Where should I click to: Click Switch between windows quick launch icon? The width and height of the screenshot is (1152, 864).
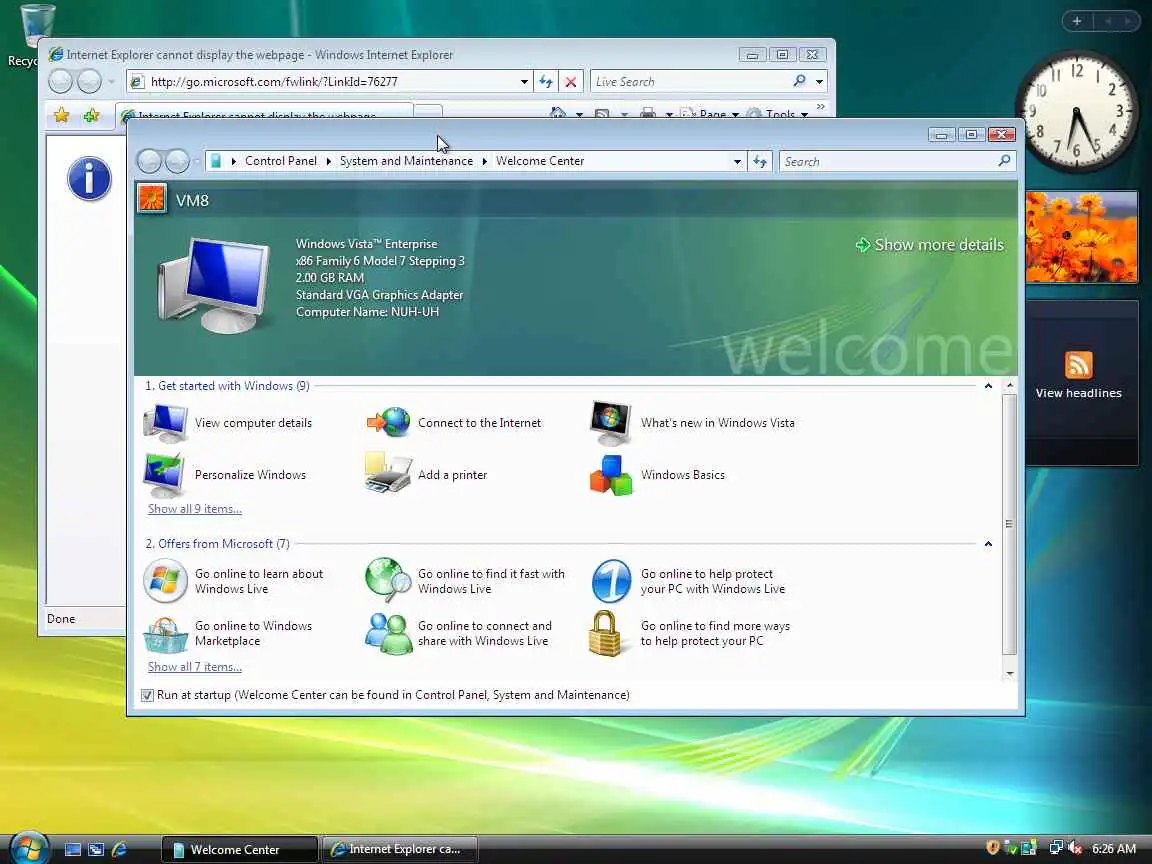96,849
